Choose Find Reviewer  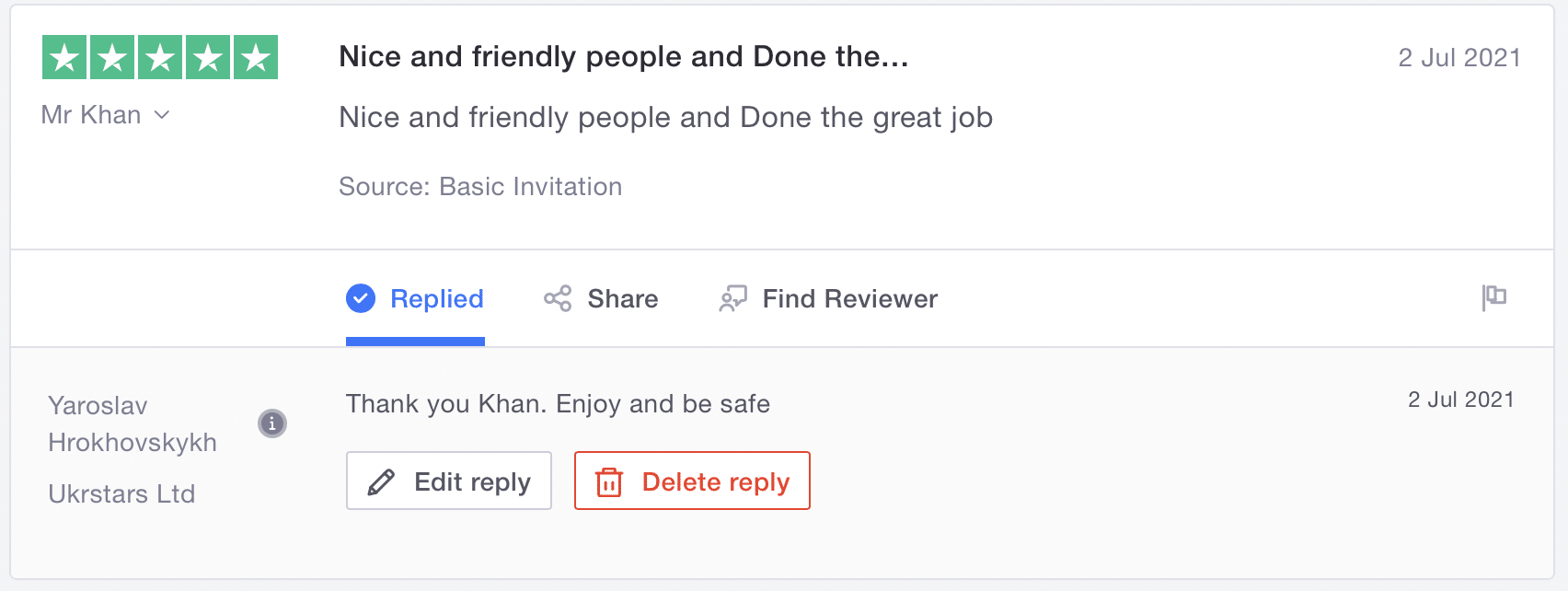click(x=849, y=298)
